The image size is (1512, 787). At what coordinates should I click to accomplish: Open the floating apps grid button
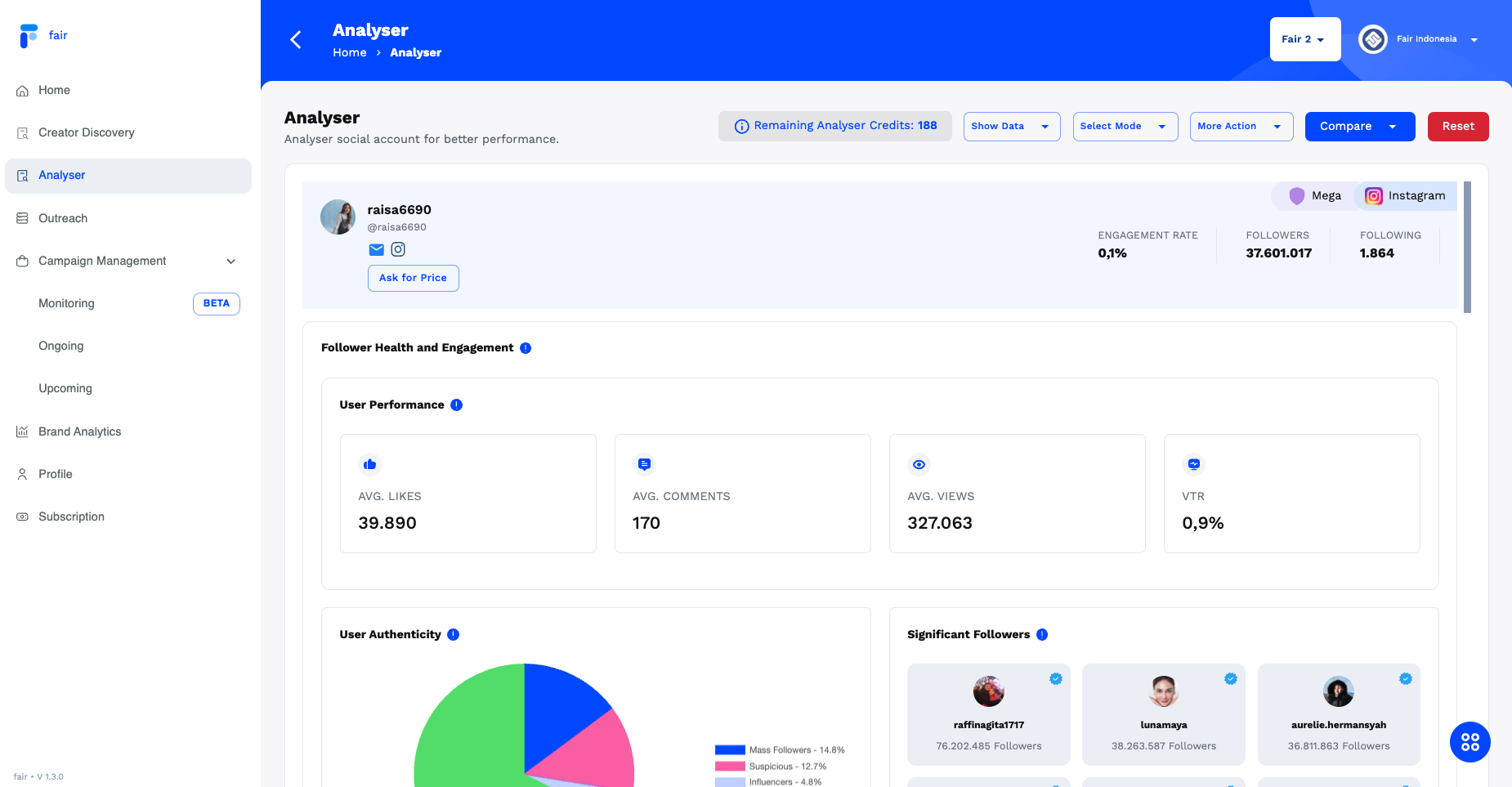(1470, 742)
